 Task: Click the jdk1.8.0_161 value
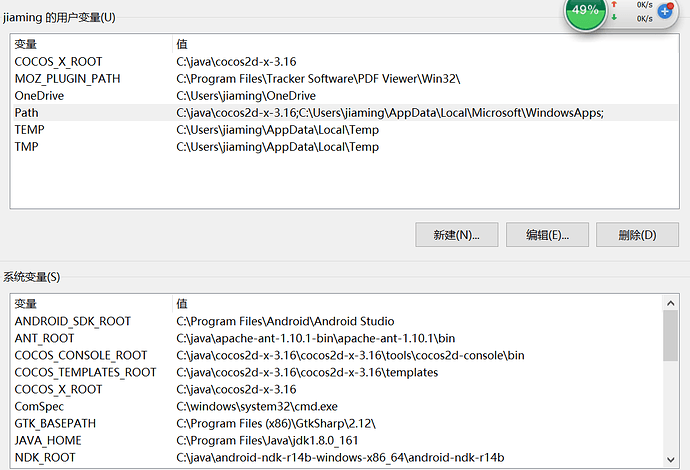click(267, 441)
